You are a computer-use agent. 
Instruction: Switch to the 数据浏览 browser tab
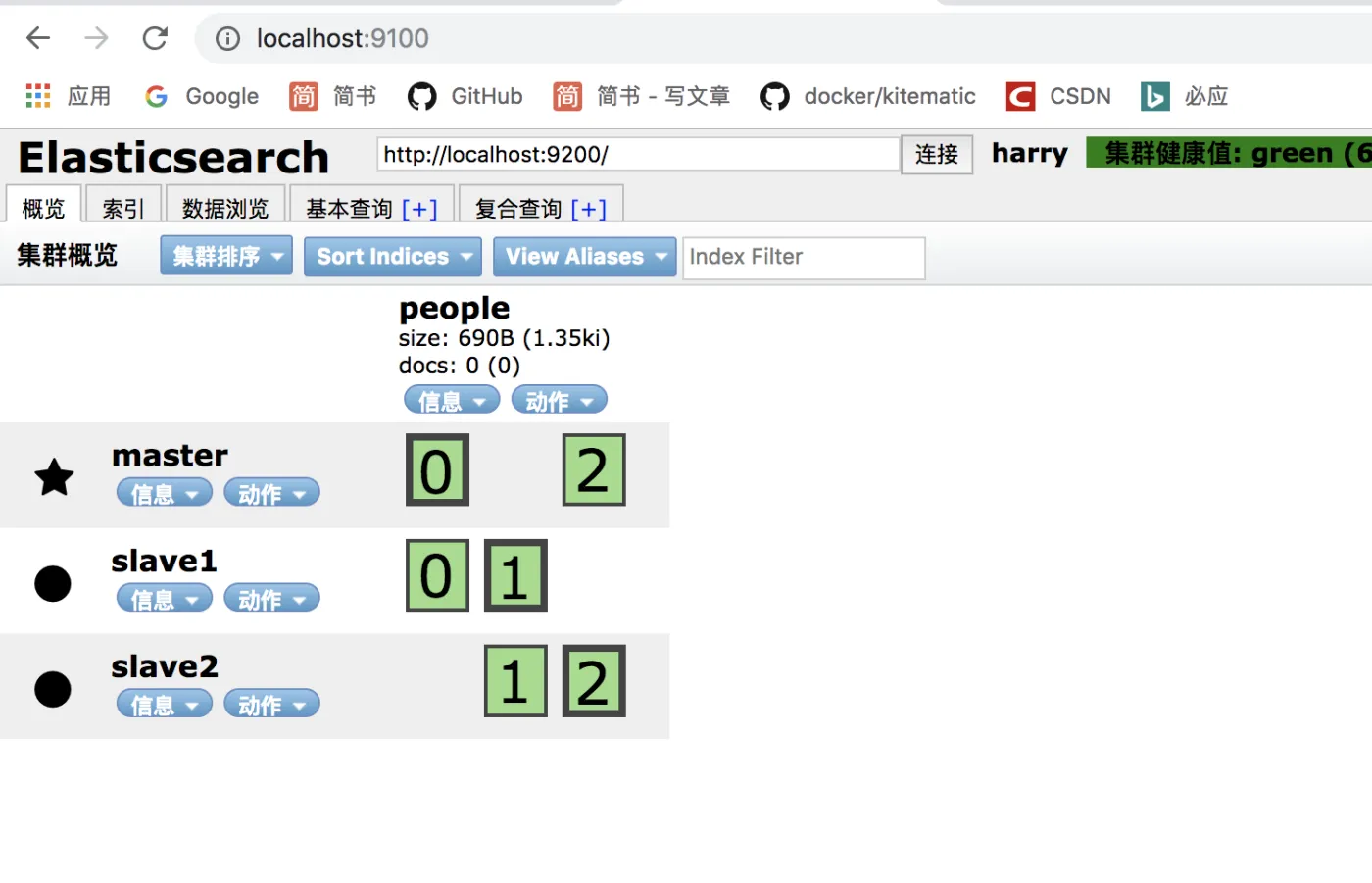click(225, 206)
